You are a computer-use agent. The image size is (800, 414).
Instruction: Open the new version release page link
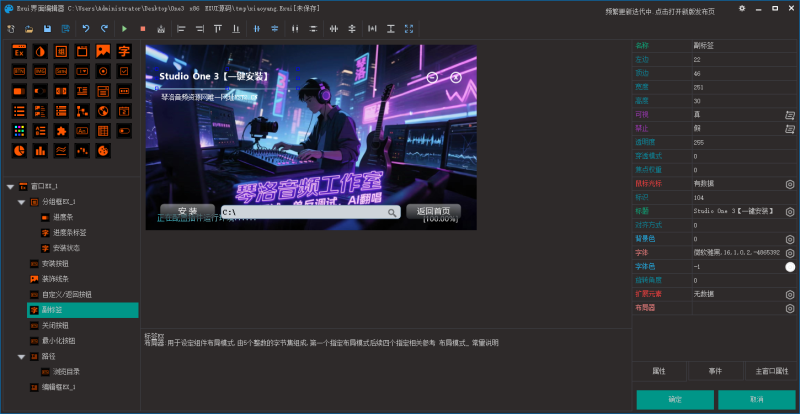click(x=660, y=12)
